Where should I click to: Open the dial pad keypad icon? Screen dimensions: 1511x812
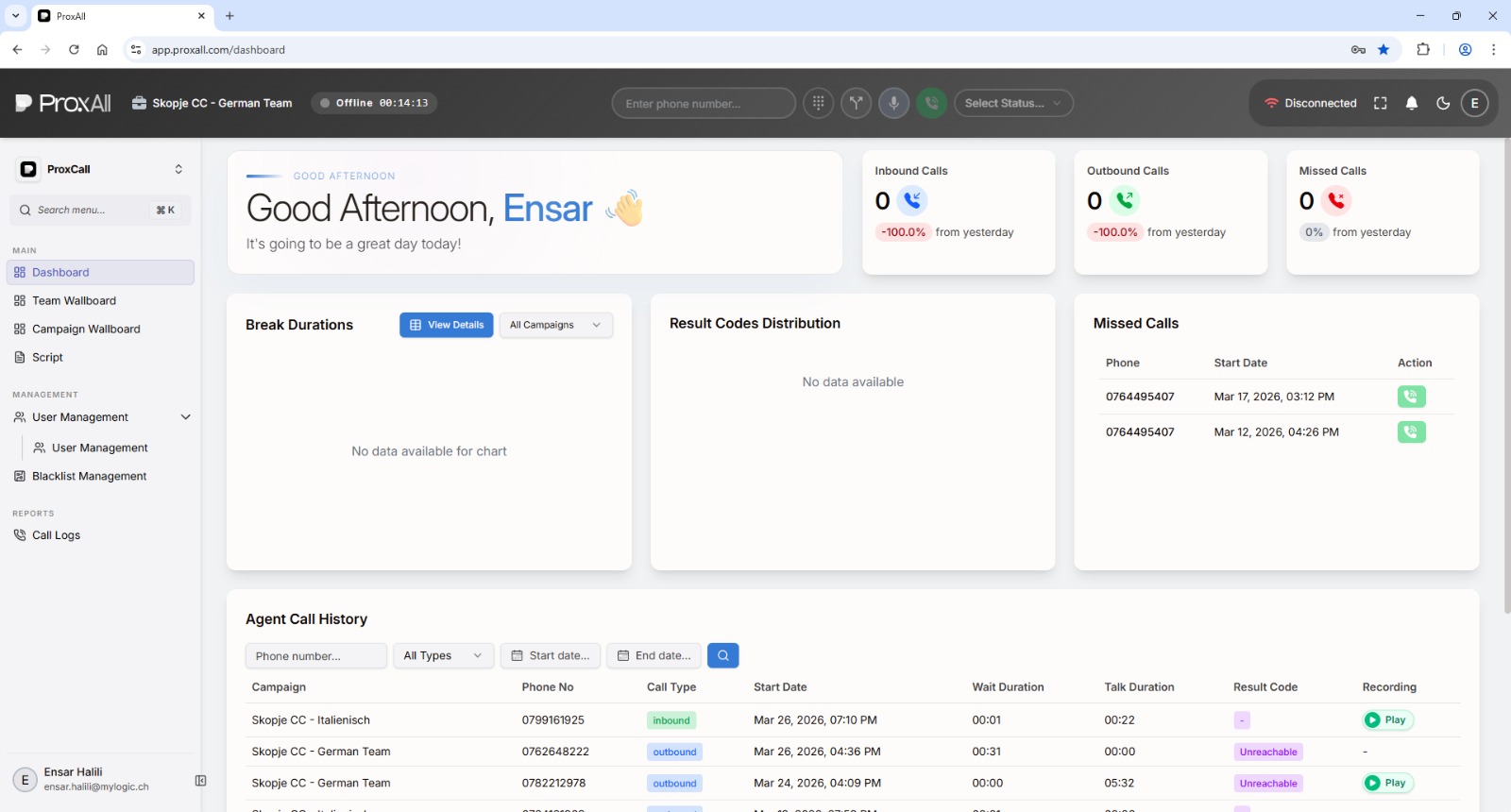click(818, 103)
